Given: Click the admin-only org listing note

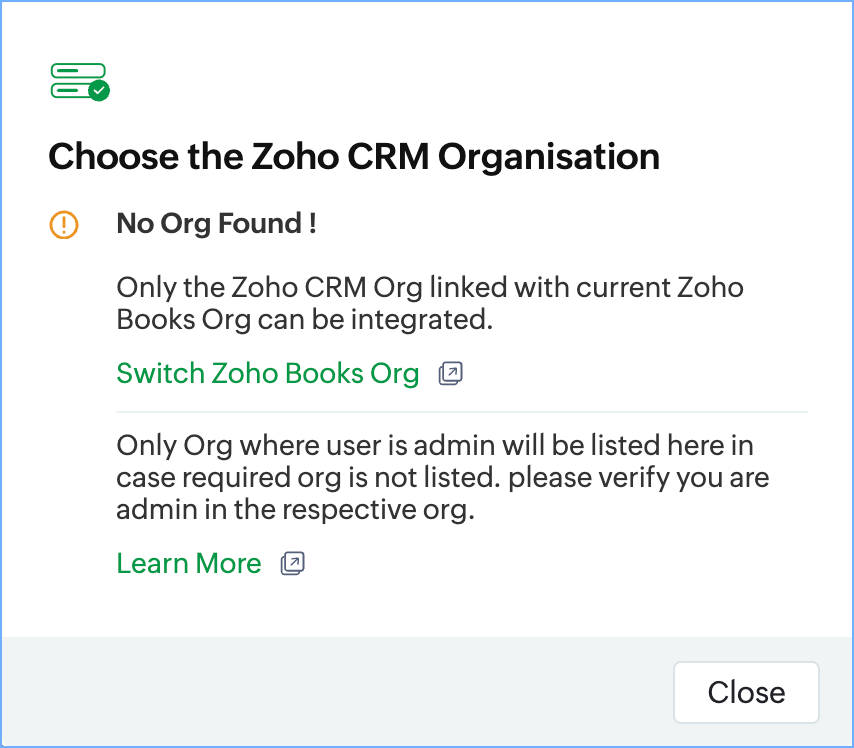Looking at the screenshot, I should (x=442, y=477).
